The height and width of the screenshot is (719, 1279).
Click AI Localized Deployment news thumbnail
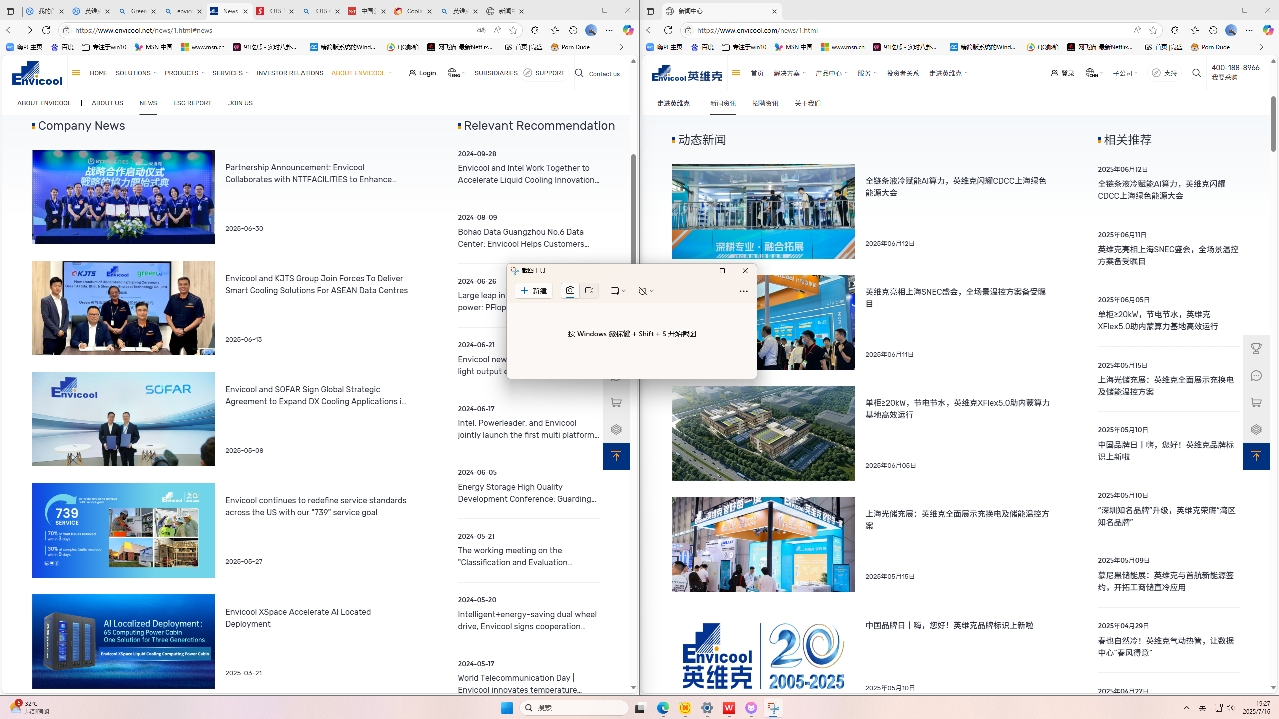click(x=123, y=641)
